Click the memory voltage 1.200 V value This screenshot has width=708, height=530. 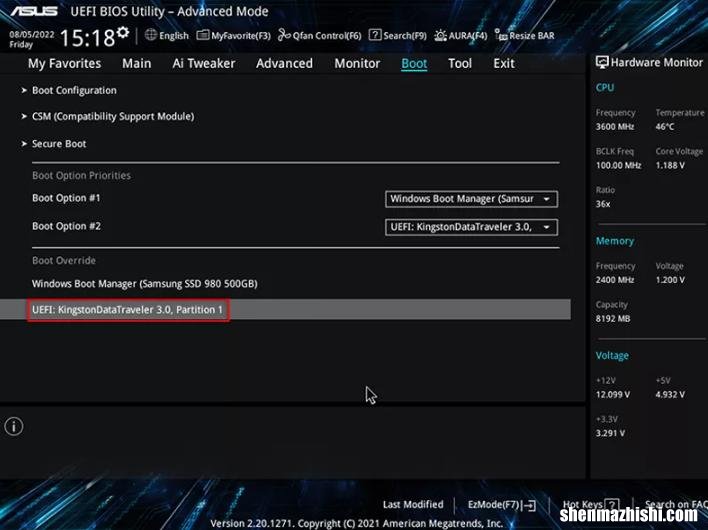click(x=670, y=280)
